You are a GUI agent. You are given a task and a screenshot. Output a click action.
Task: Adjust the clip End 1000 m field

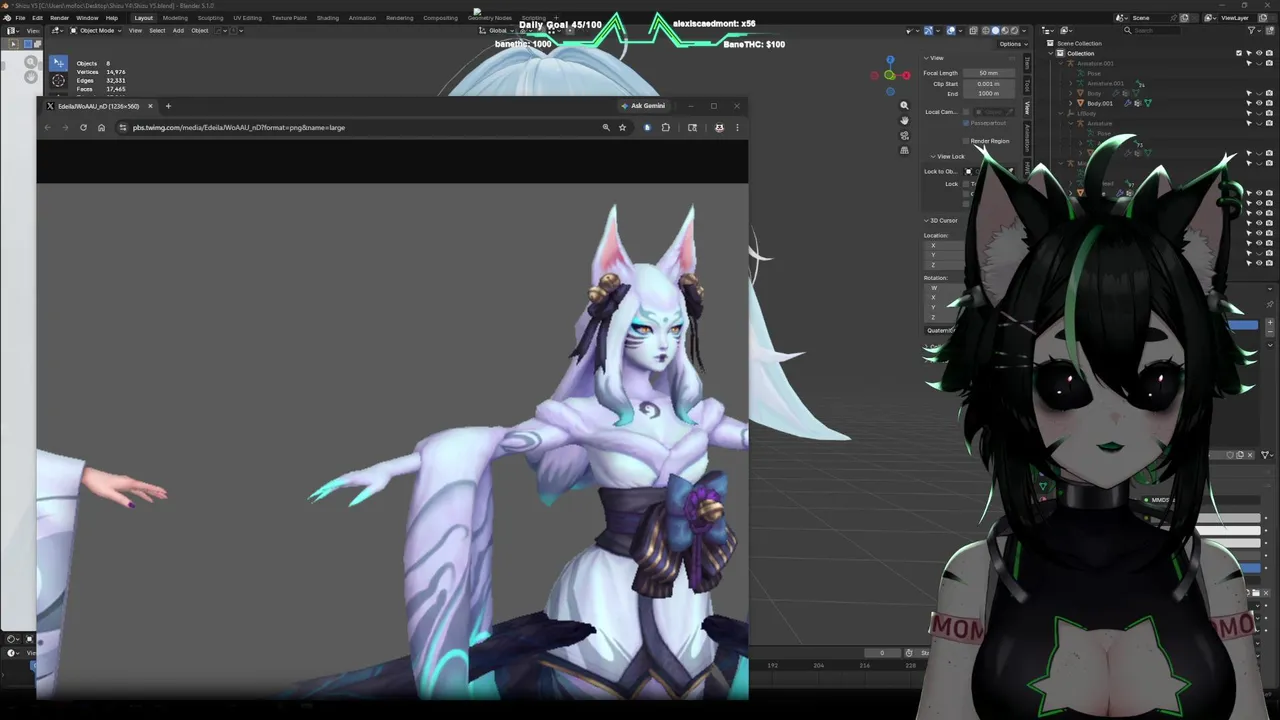pyautogui.click(x=989, y=94)
